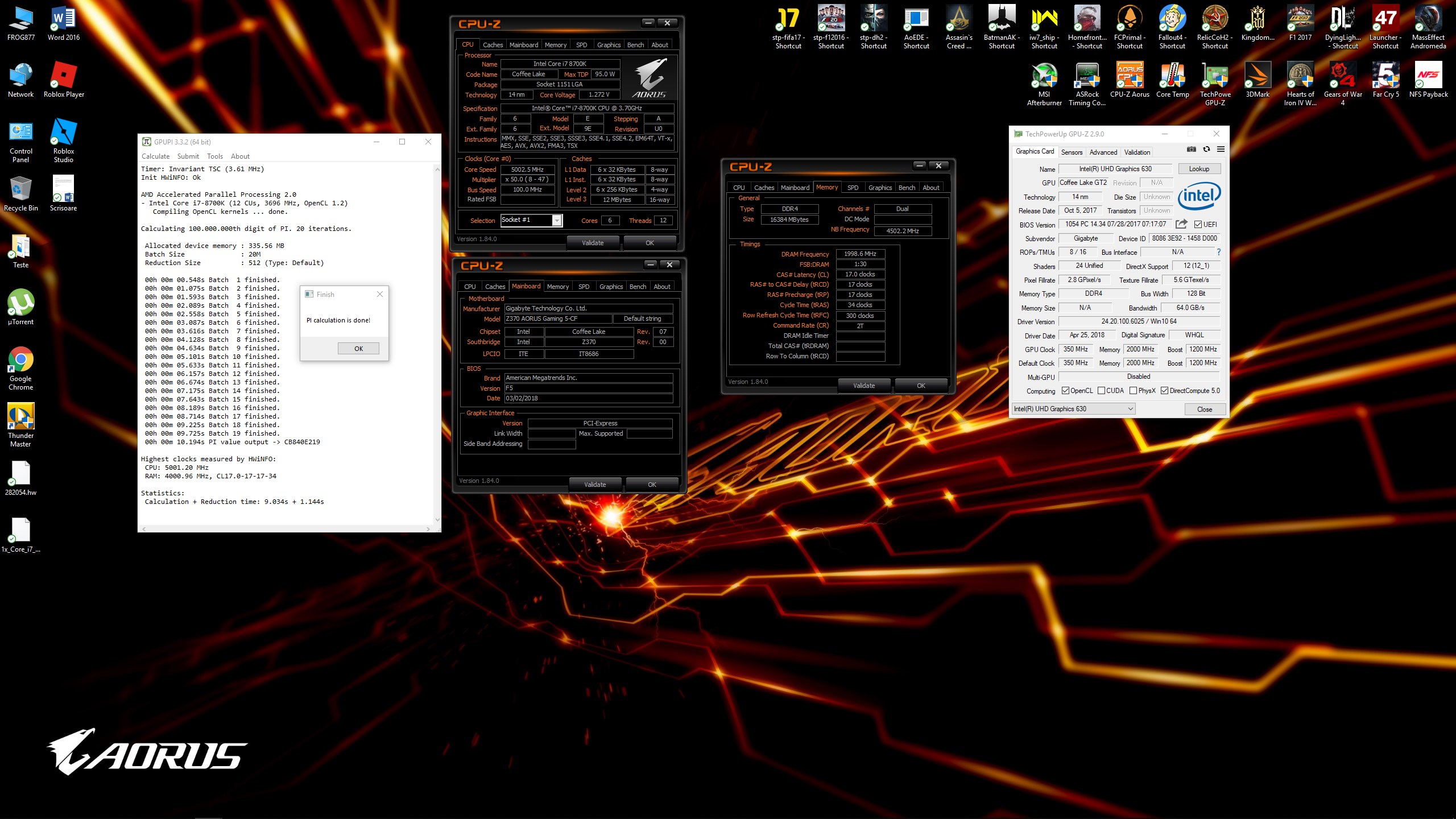Click the Device ID field in GPU-Z
This screenshot has height=819, width=1456.
point(1184,238)
